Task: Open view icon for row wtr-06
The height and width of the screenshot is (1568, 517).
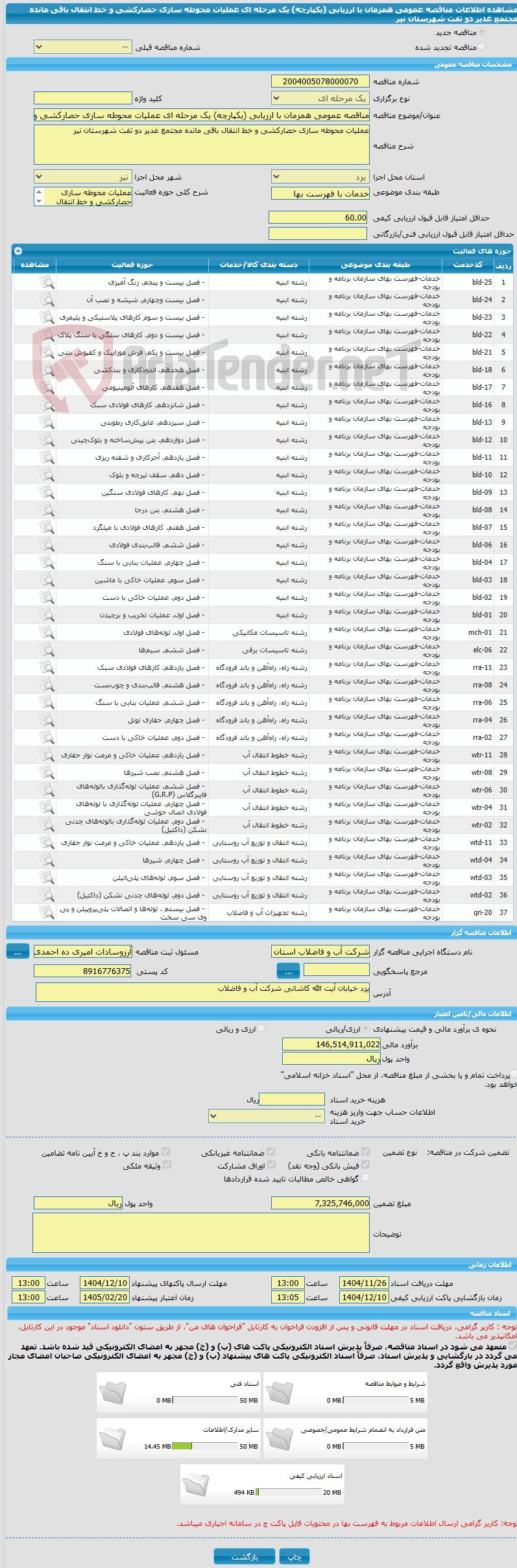Action: pos(46,790)
